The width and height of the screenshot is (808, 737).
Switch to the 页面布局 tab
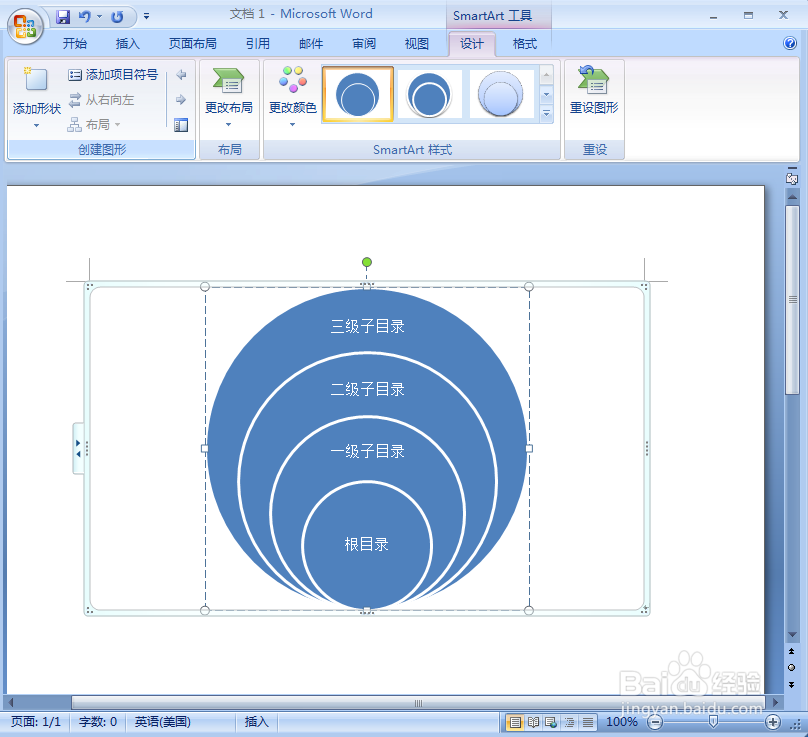192,43
